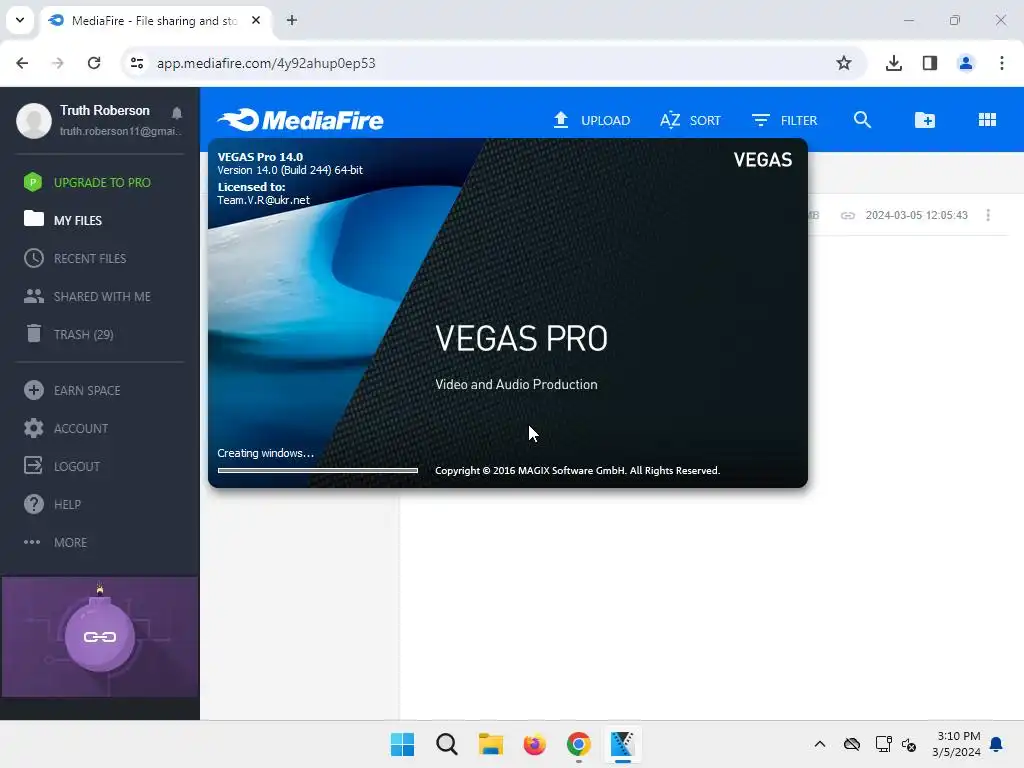The width and height of the screenshot is (1024, 768).
Task: Open a new Chrome tab
Action: 292,20
